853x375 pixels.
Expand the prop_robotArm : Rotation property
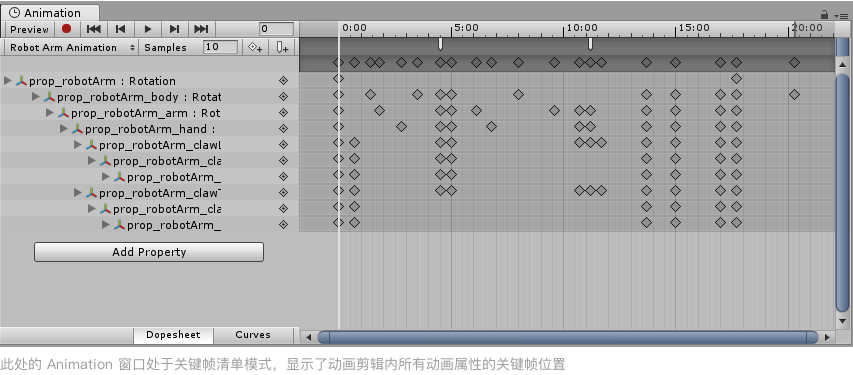(x=8, y=81)
